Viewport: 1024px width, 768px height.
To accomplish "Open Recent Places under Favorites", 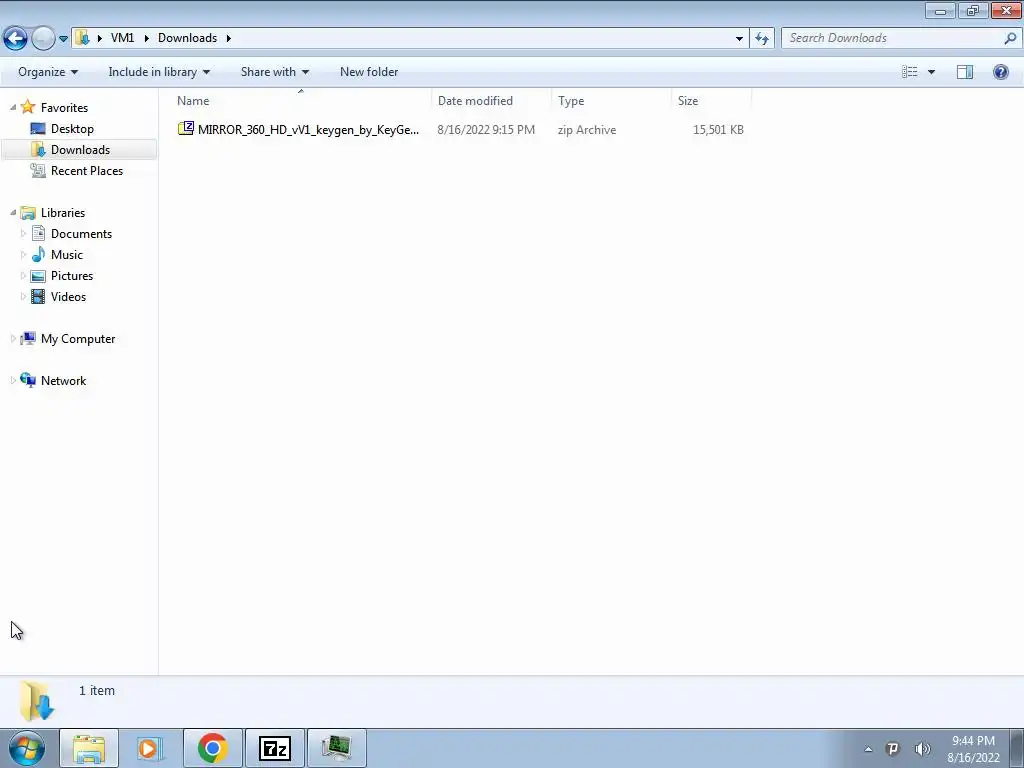I will [87, 170].
